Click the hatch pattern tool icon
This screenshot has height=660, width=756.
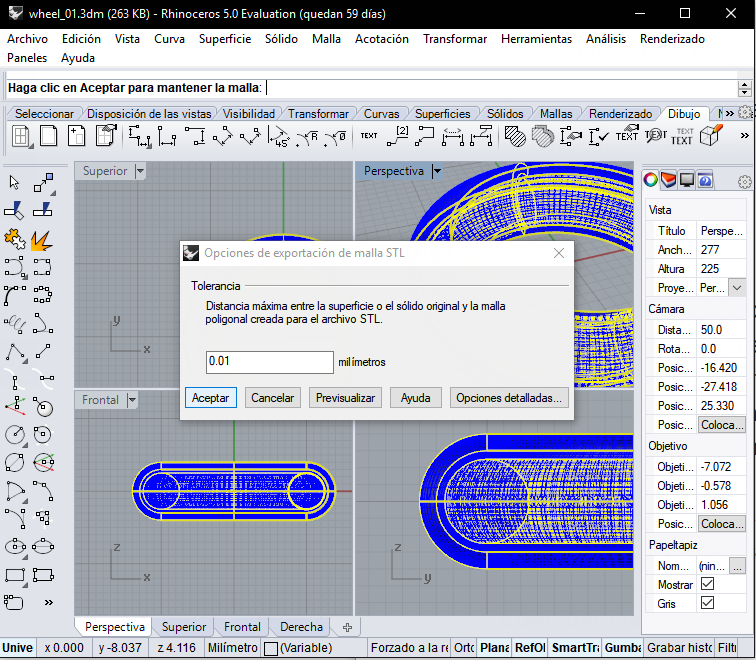(x=515, y=136)
